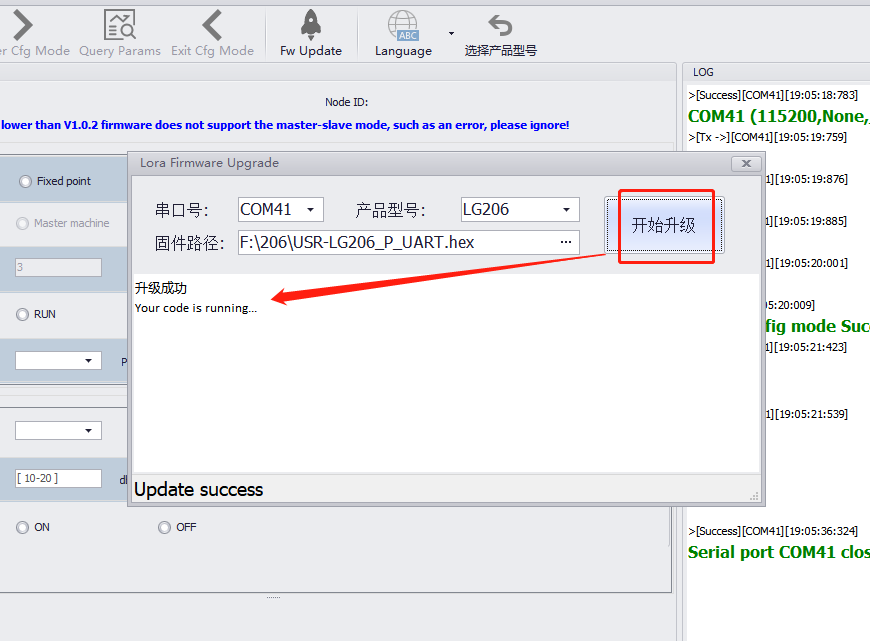Choose the OFF radio option

(164, 527)
